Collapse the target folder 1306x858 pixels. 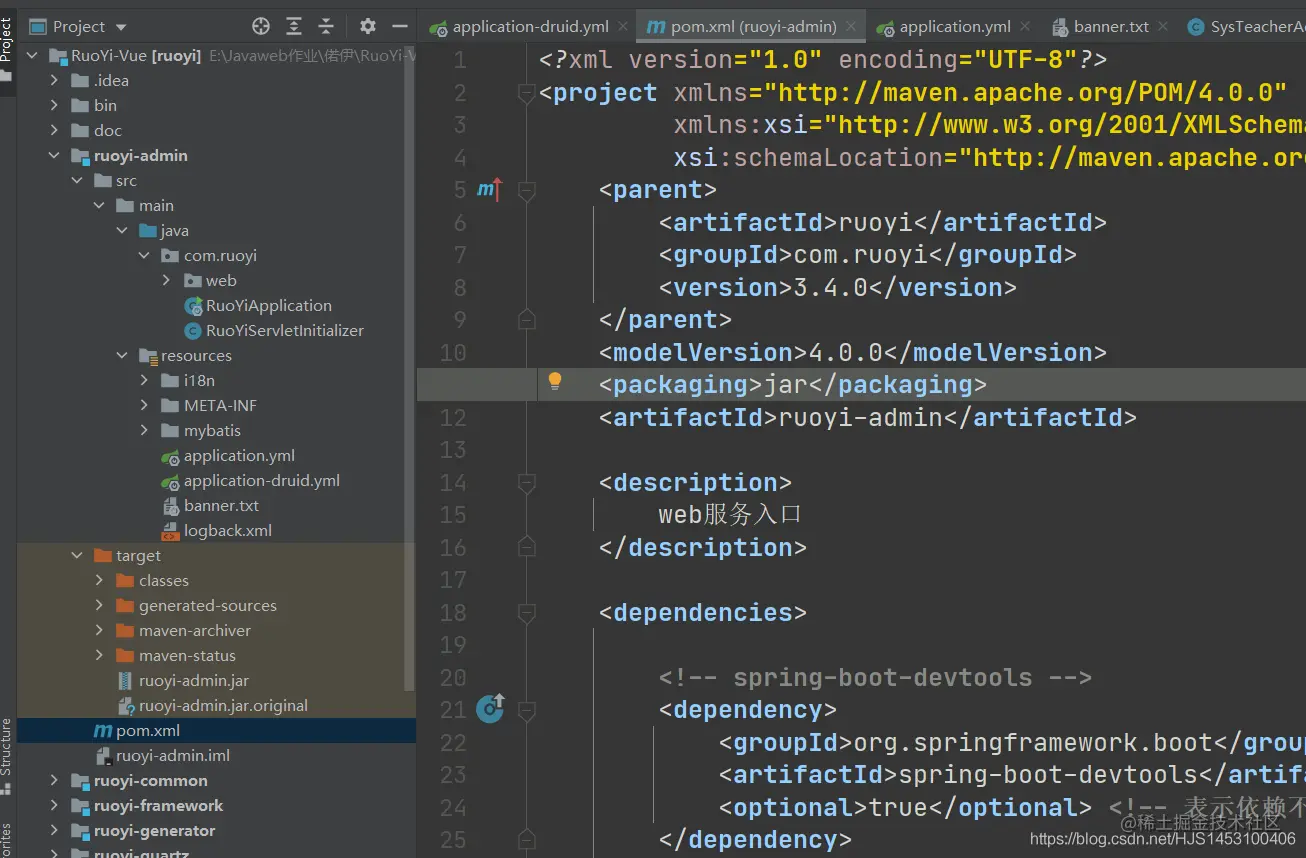click(x=78, y=556)
